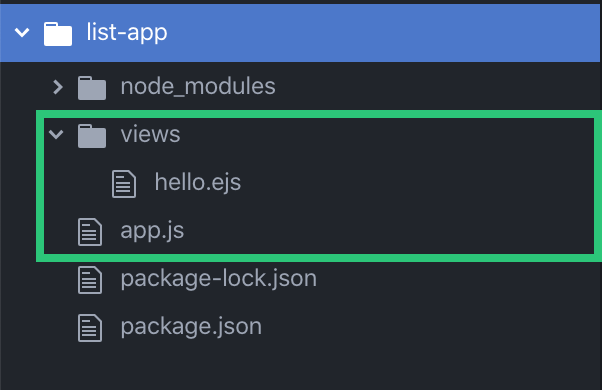Expand the node_modules folder chevron
The width and height of the screenshot is (602, 390).
(x=58, y=87)
